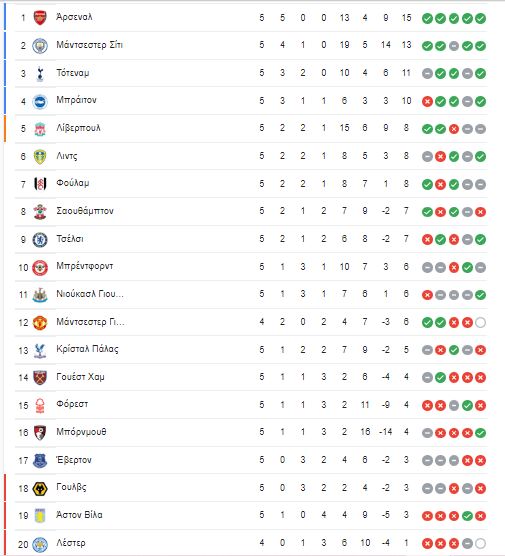Screen dimensions: 505x556
Task: Click Manchester City's grey draw form icon
Action: 454,46
